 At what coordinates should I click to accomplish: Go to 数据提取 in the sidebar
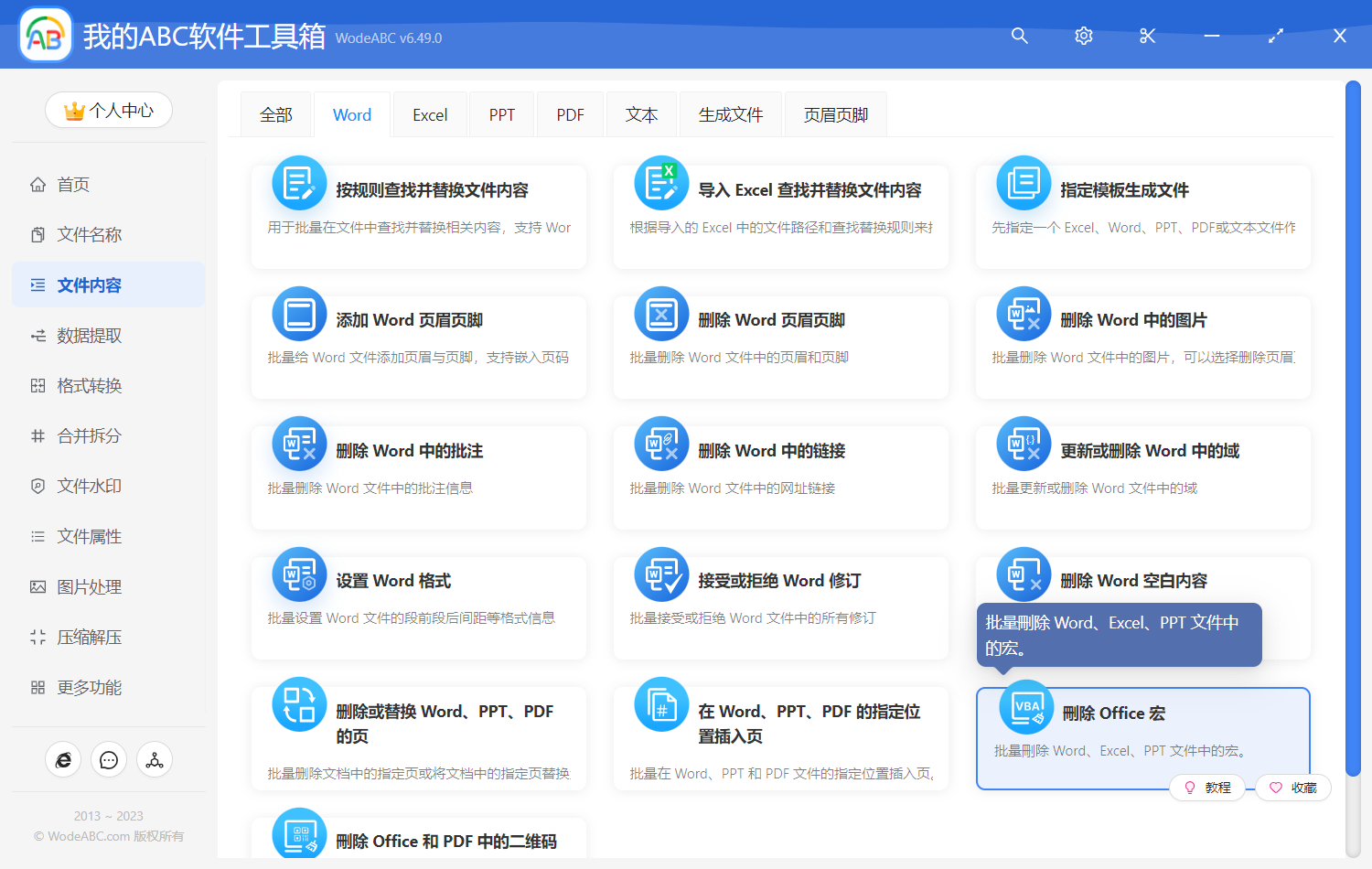click(89, 336)
